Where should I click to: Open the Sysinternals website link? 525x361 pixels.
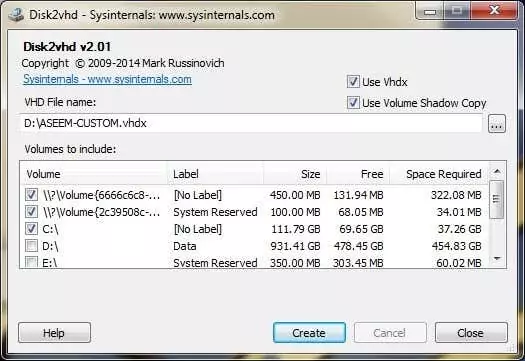click(107, 79)
